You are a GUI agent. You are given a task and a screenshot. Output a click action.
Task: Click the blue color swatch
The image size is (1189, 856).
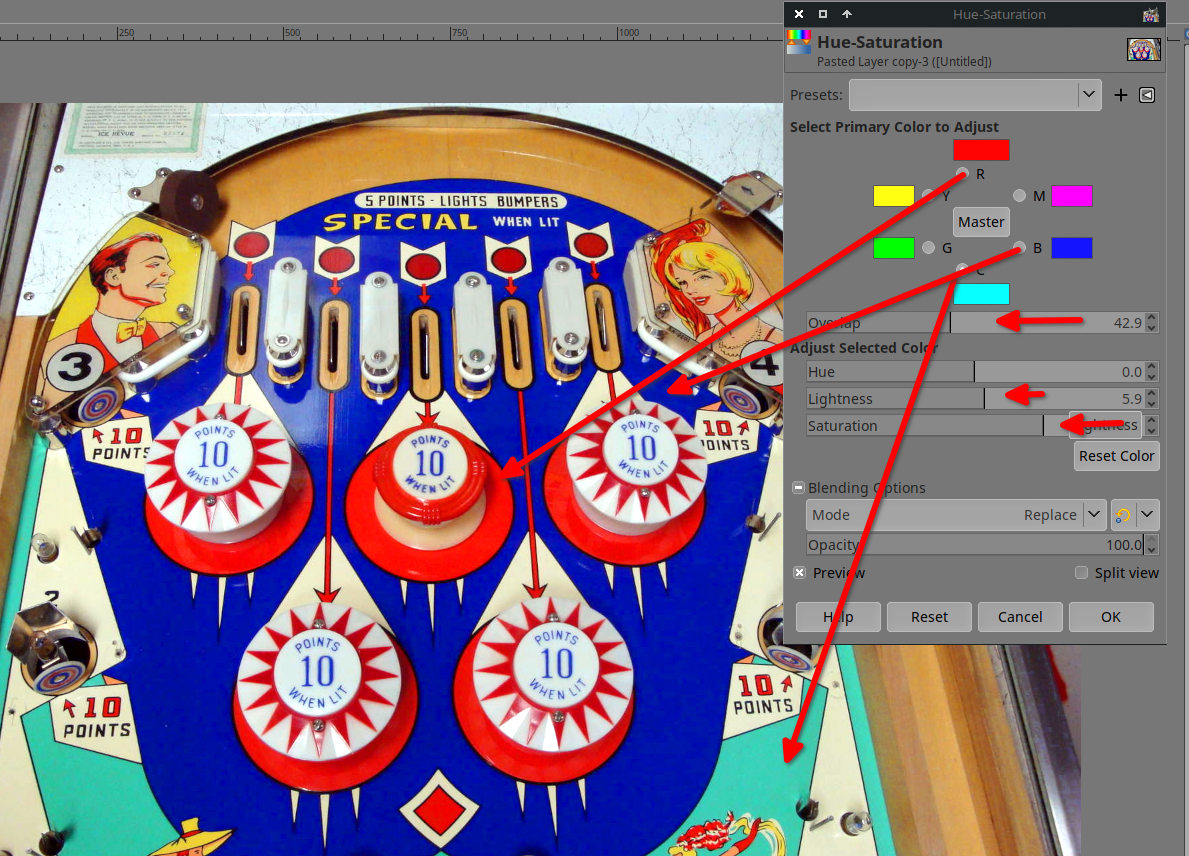pyautogui.click(x=1072, y=248)
